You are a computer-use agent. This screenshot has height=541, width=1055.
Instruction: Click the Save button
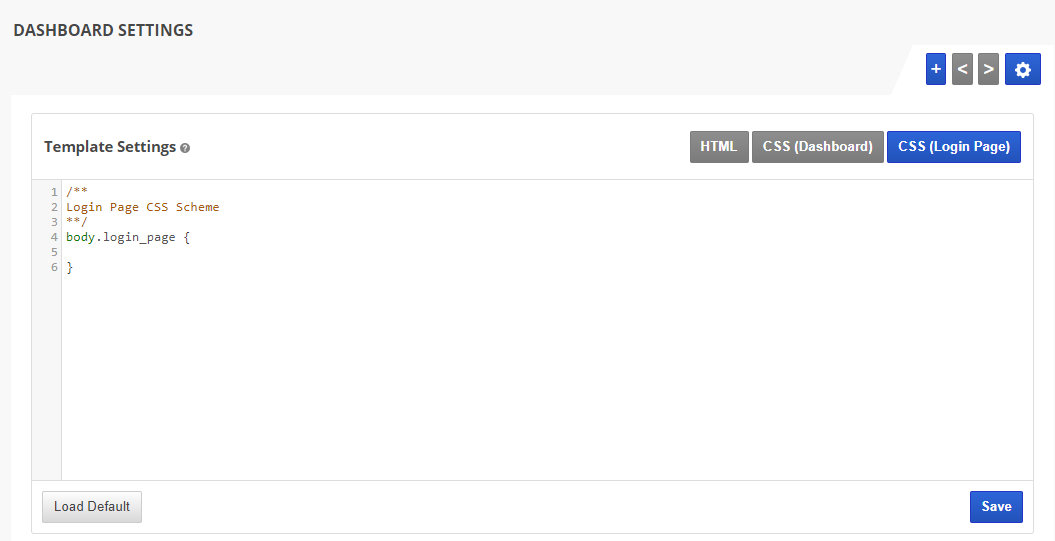pyautogui.click(x=996, y=507)
